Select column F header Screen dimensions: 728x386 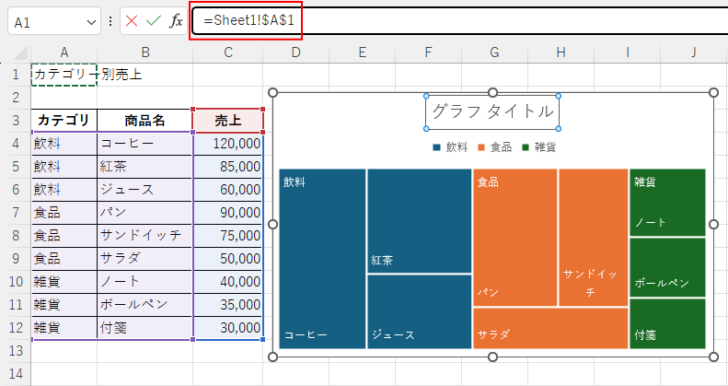pos(429,52)
